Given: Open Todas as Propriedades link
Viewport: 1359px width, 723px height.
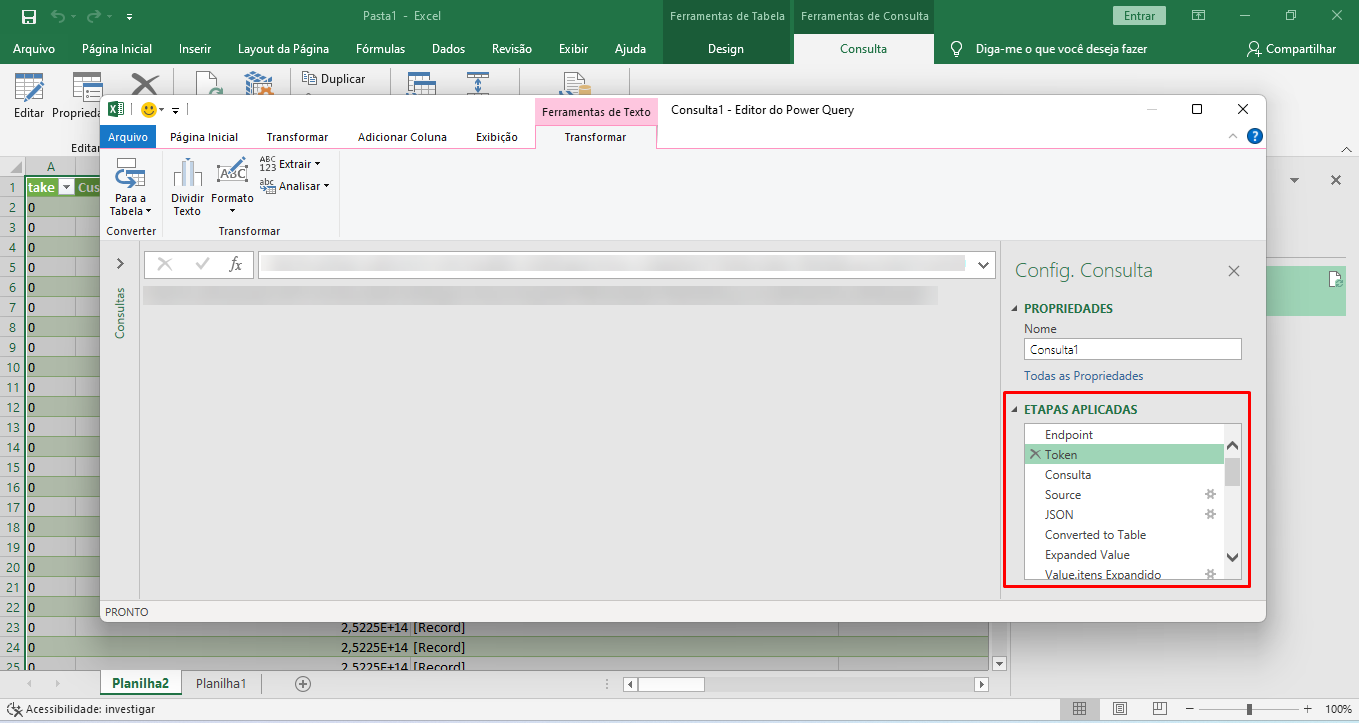Looking at the screenshot, I should 1083,376.
